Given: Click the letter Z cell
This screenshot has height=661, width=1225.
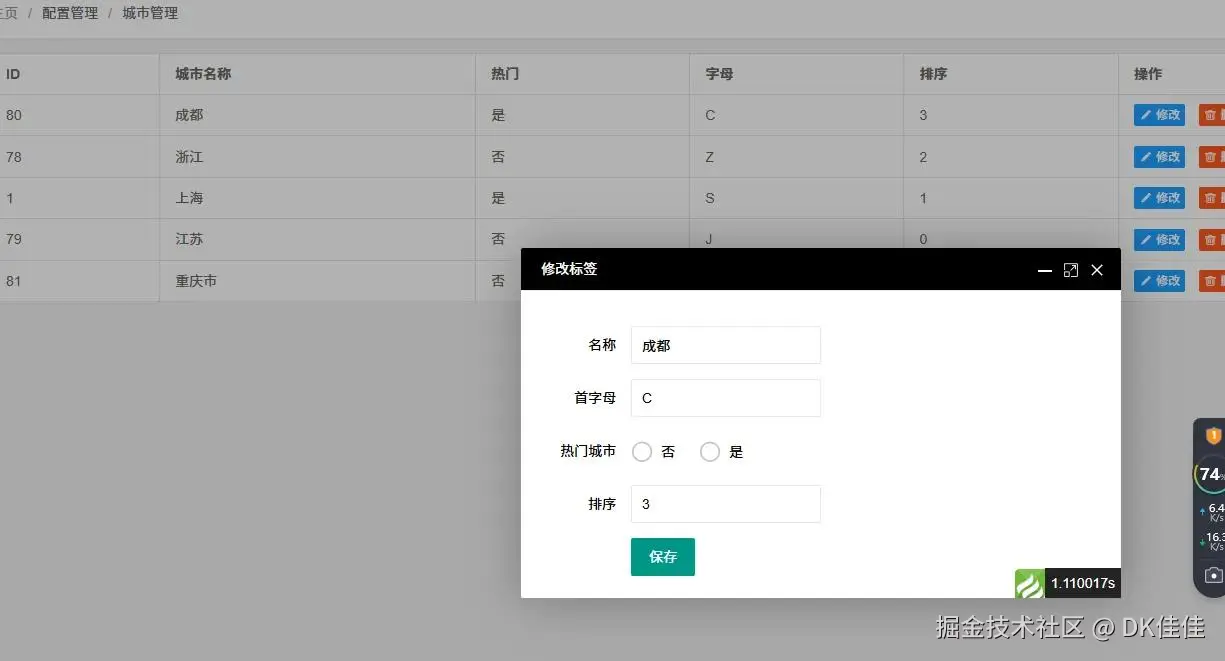Looking at the screenshot, I should click(797, 157).
